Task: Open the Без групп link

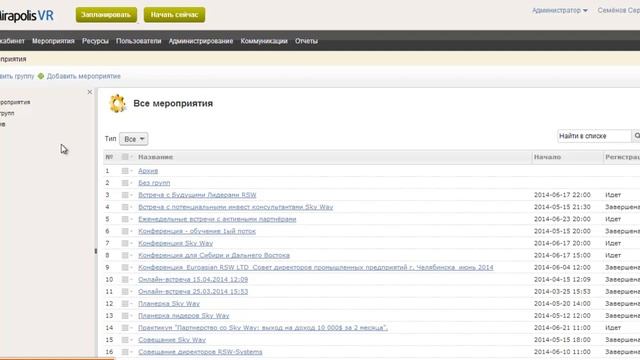Action: [154, 183]
